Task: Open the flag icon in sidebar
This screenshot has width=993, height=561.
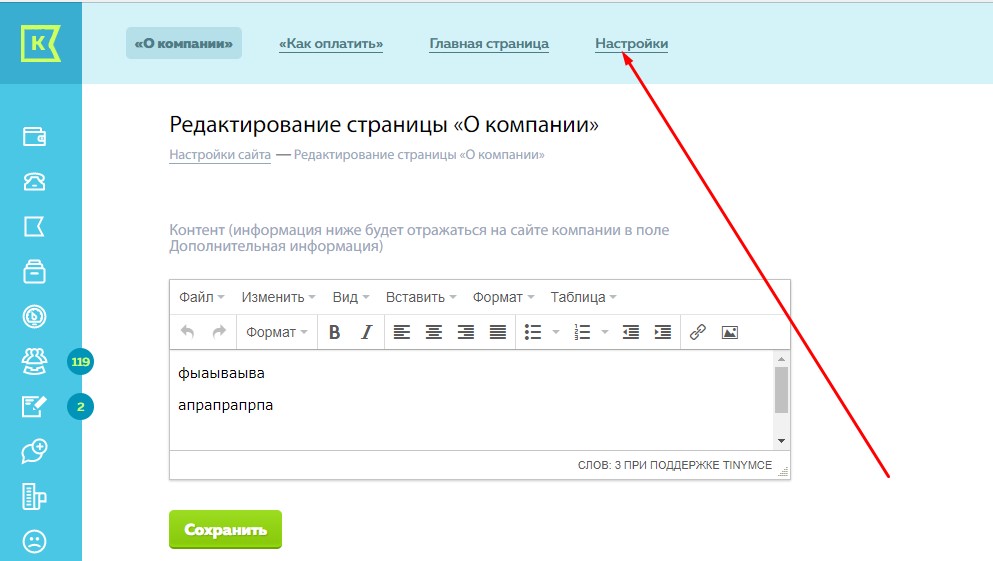Action: (x=34, y=227)
